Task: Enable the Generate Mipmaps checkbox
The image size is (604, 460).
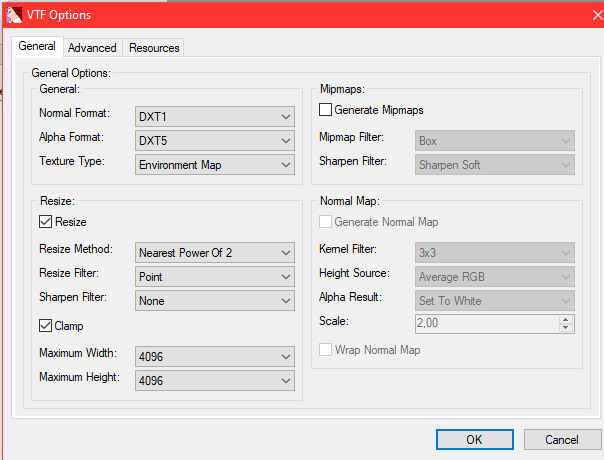Action: 325,109
